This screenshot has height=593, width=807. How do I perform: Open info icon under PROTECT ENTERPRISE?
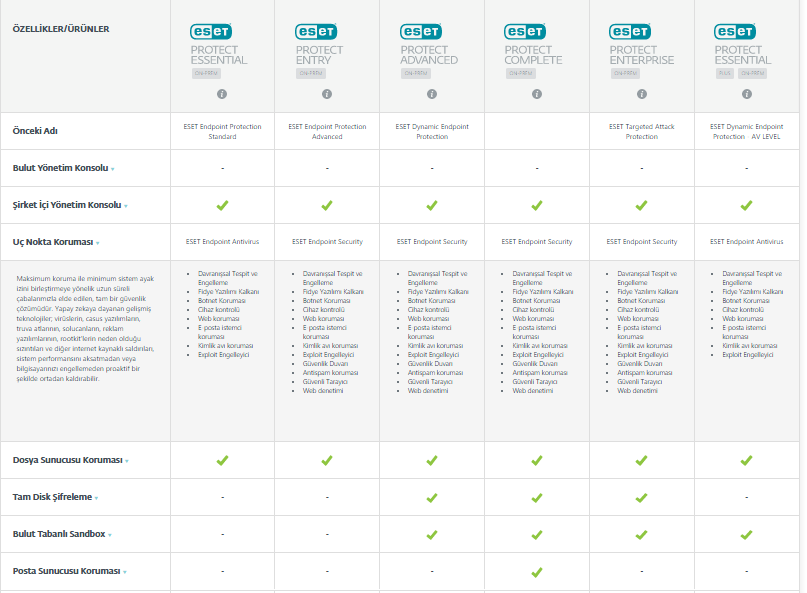click(642, 94)
